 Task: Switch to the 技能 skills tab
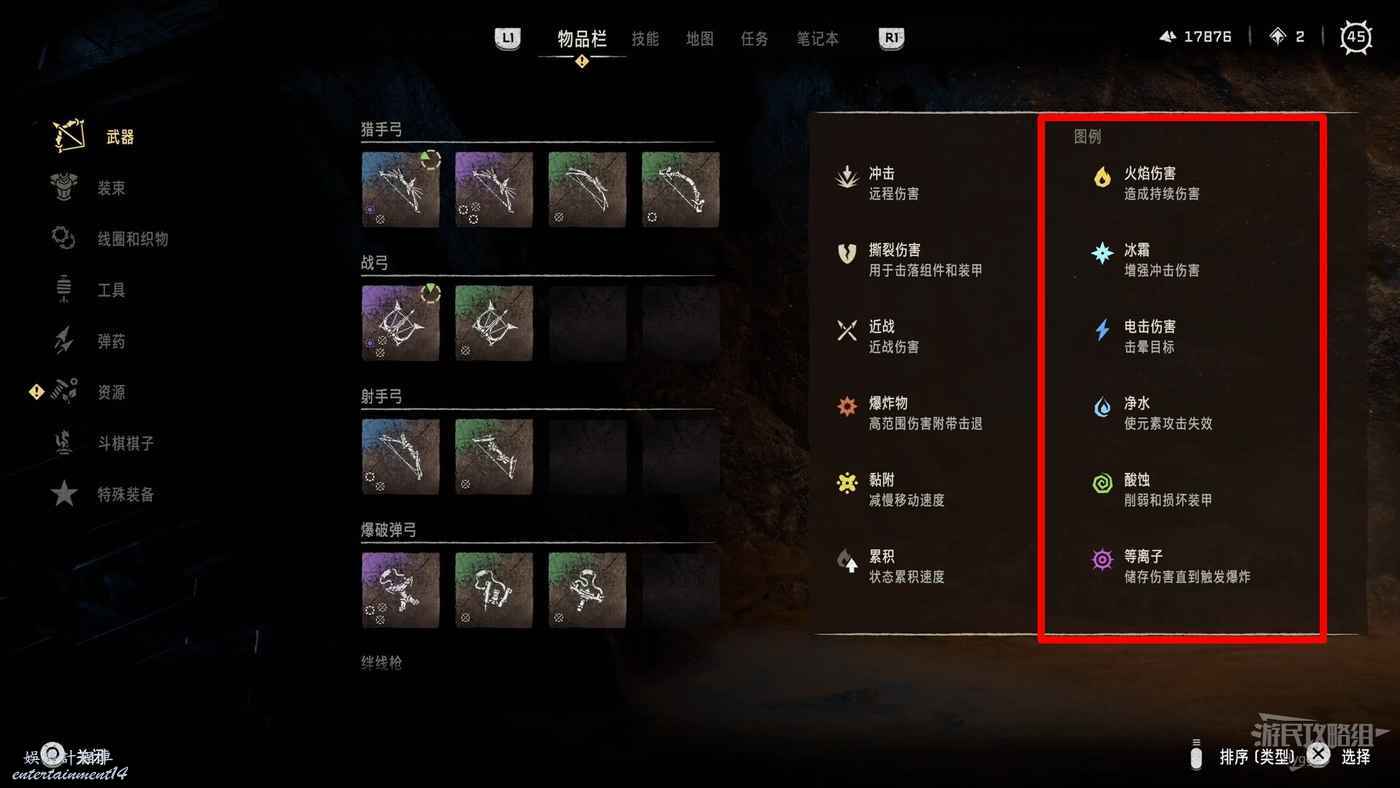645,39
